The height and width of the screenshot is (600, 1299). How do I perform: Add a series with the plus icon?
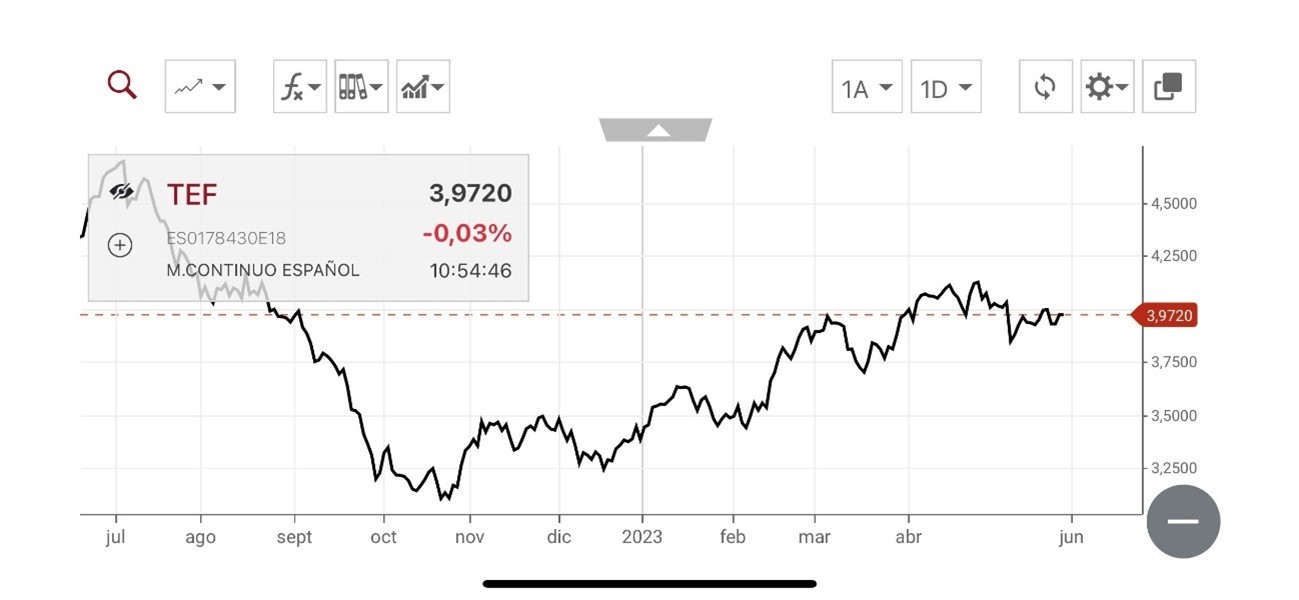(x=120, y=244)
